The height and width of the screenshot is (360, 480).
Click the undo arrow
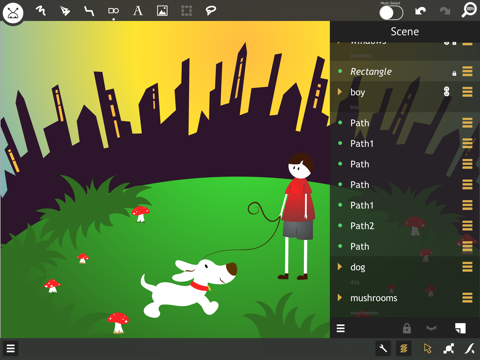click(420, 11)
